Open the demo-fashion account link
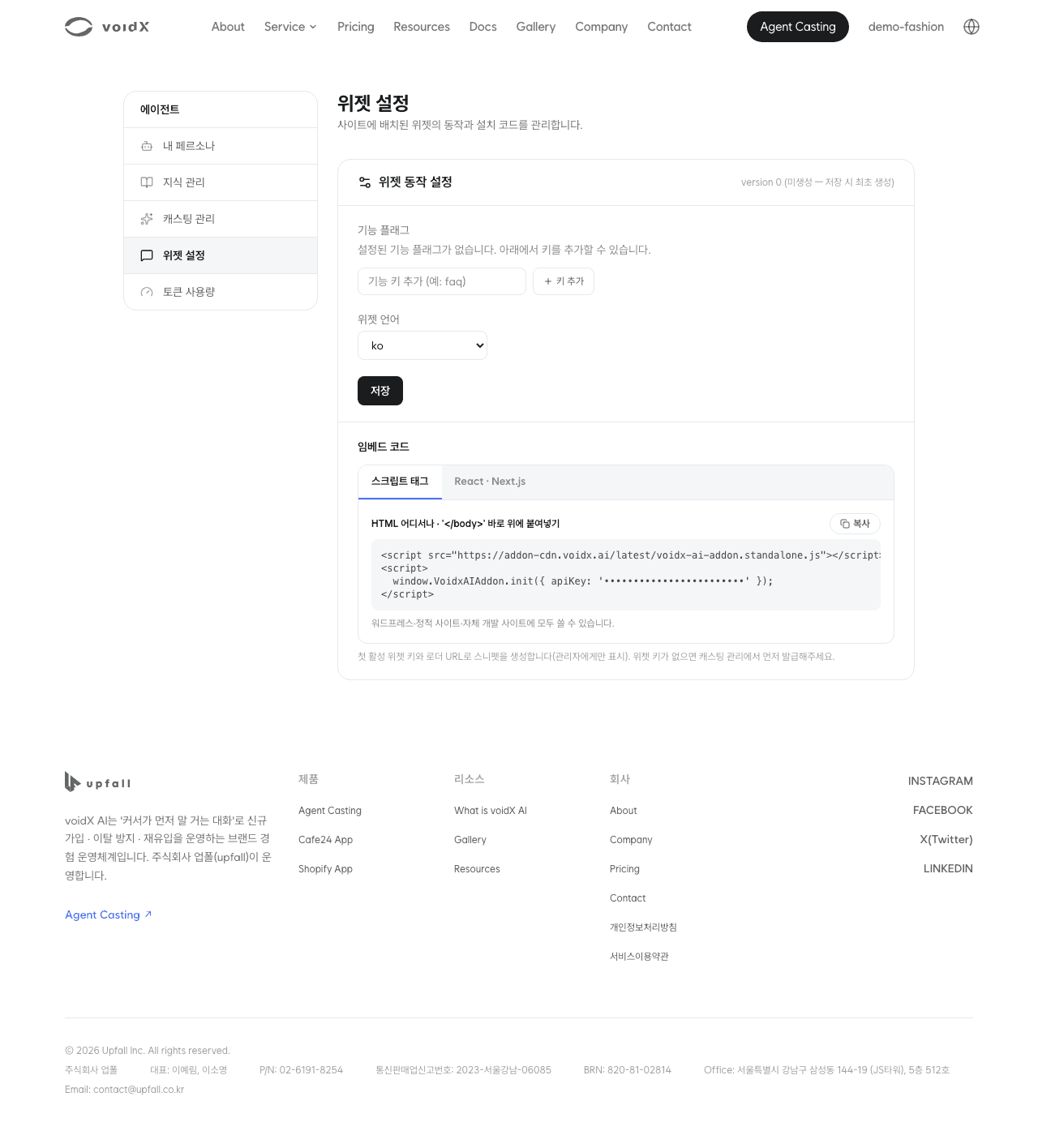 tap(906, 27)
